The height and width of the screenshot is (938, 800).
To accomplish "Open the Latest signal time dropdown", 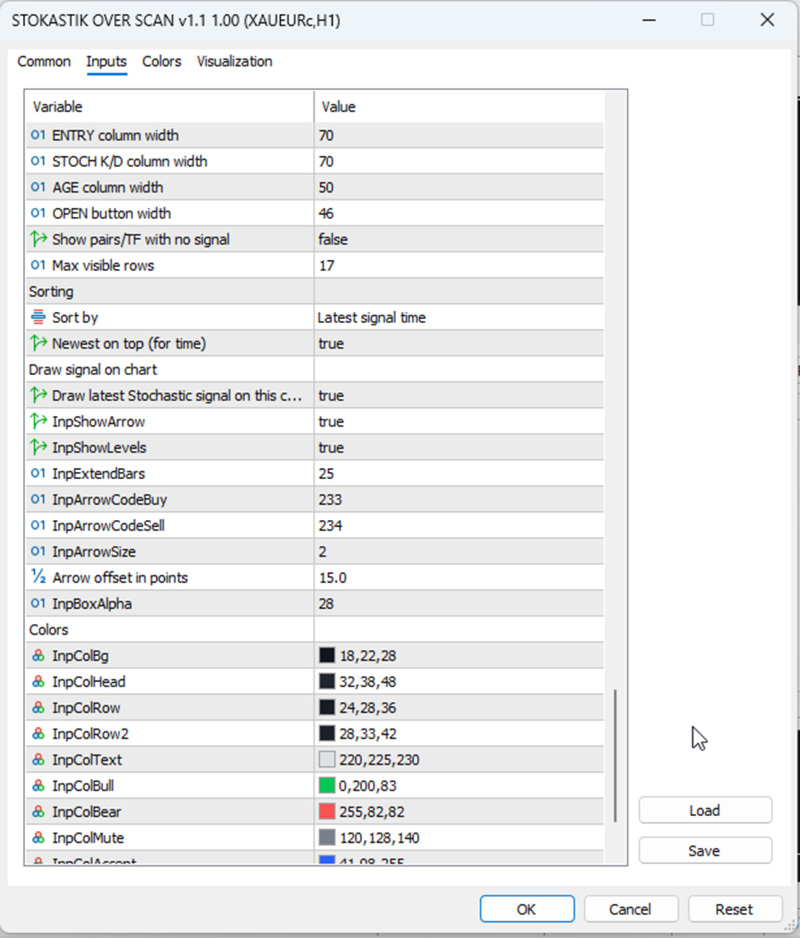I will 459,318.
